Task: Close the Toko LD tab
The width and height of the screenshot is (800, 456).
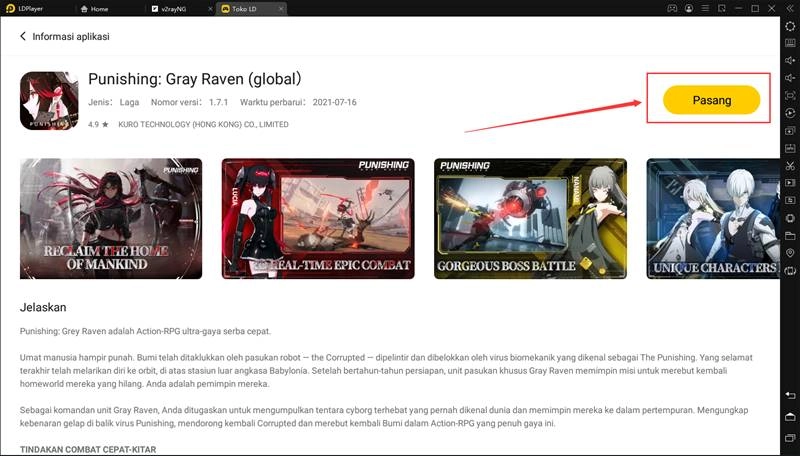Action: click(281, 9)
